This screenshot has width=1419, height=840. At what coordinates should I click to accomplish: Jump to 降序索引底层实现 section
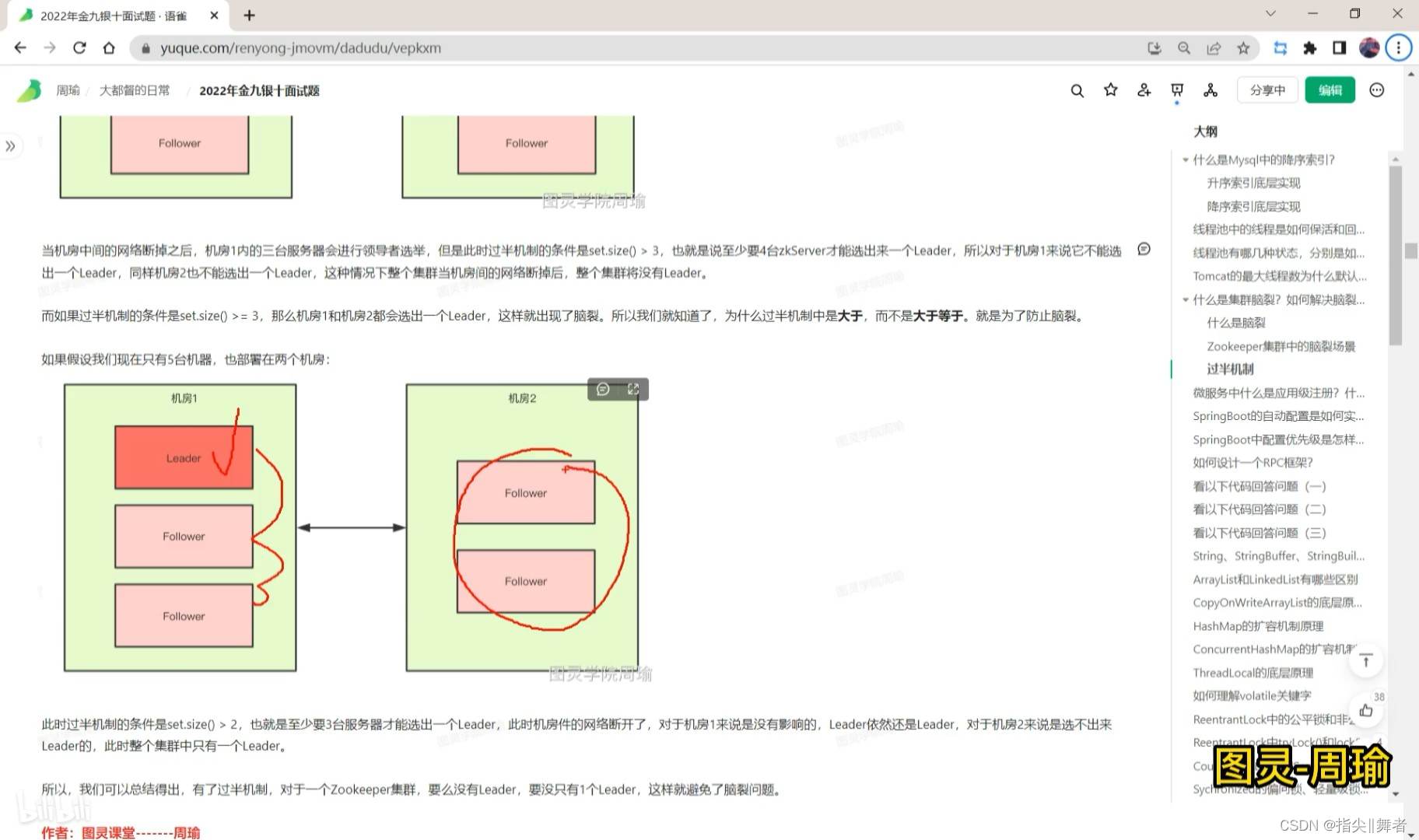[x=1253, y=206]
